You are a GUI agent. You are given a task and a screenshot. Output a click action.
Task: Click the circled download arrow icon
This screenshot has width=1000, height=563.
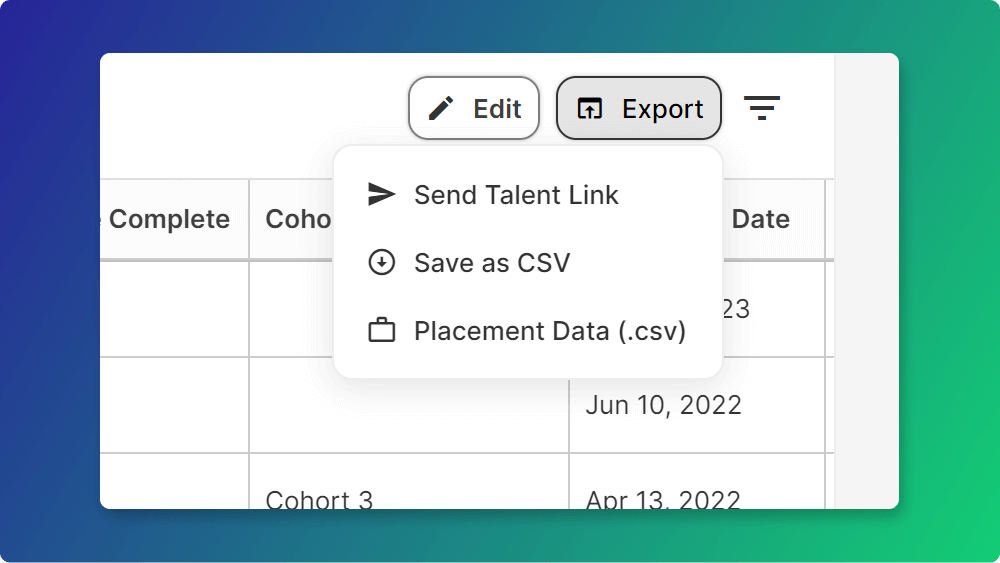(x=381, y=262)
